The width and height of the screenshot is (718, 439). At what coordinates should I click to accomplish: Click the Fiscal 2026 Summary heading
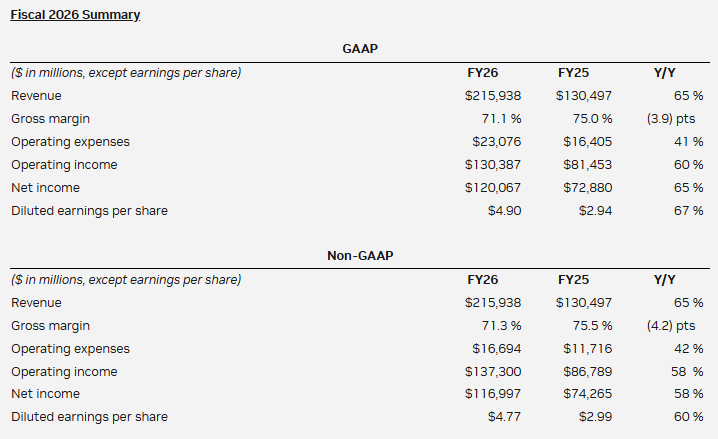coord(76,15)
